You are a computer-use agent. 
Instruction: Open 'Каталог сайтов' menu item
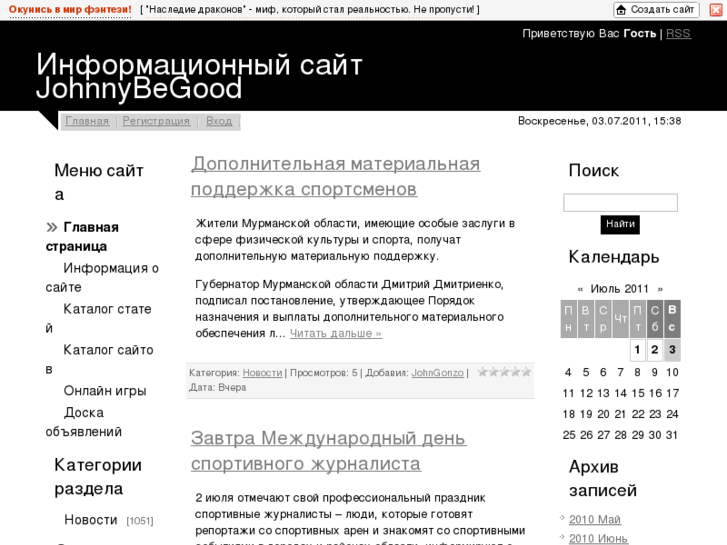[99, 359]
